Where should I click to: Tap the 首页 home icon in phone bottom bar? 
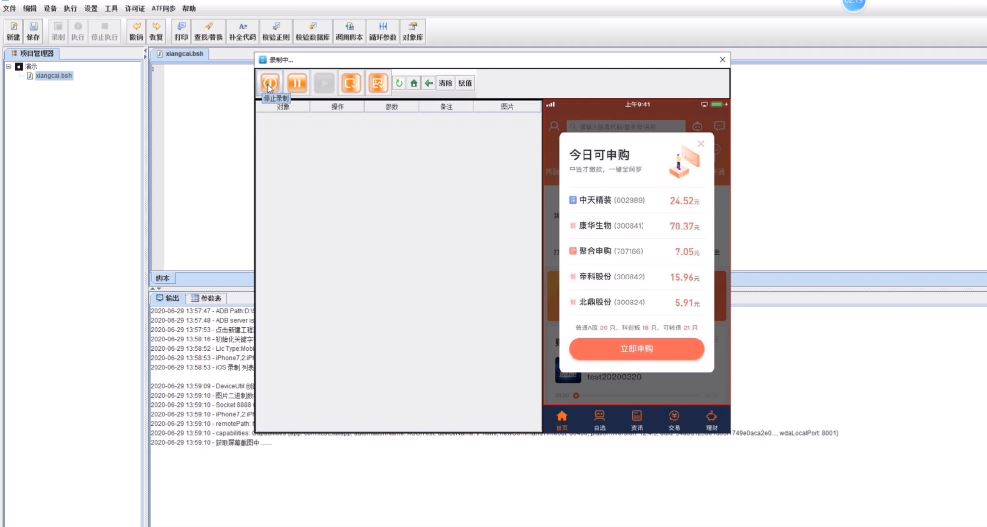[x=562, y=420]
